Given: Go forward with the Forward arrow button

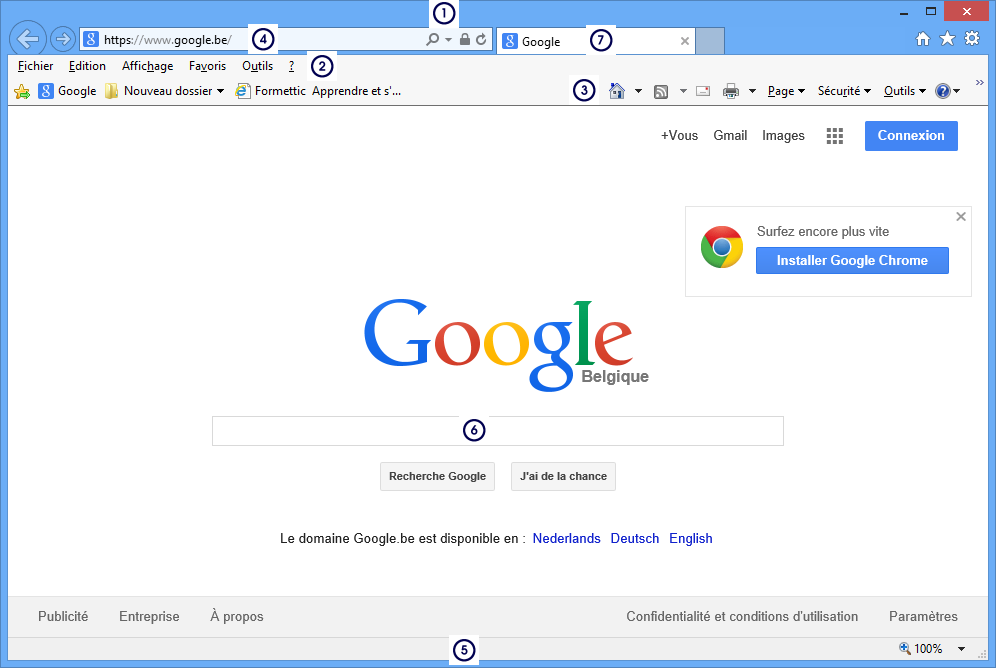Looking at the screenshot, I should coord(62,39).
